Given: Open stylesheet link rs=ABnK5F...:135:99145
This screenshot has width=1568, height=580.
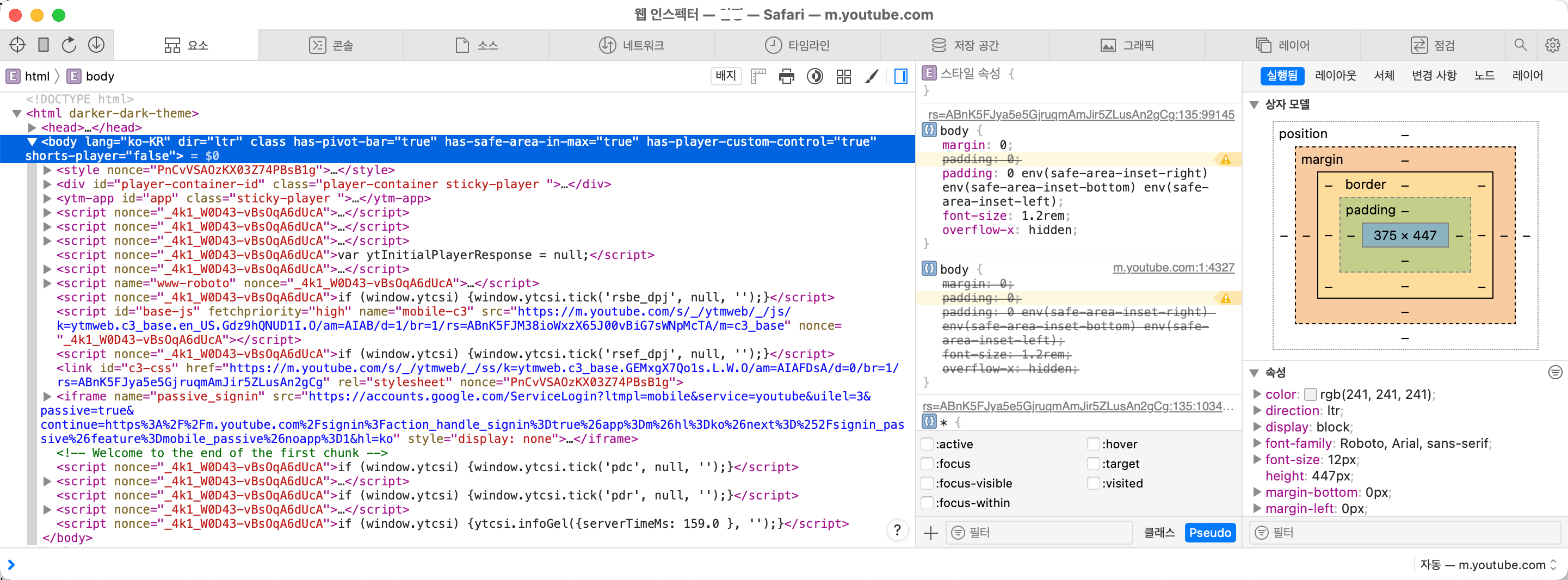Looking at the screenshot, I should point(1081,114).
